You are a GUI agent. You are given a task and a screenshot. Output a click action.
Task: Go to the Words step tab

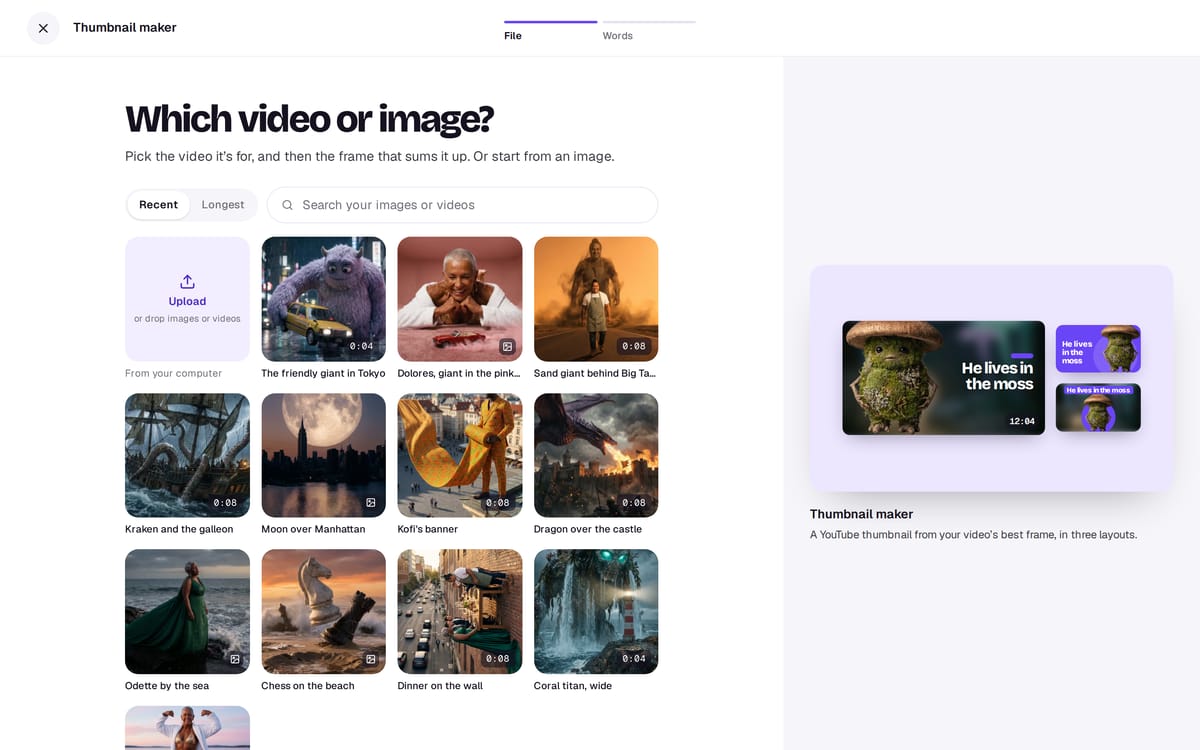649,30
